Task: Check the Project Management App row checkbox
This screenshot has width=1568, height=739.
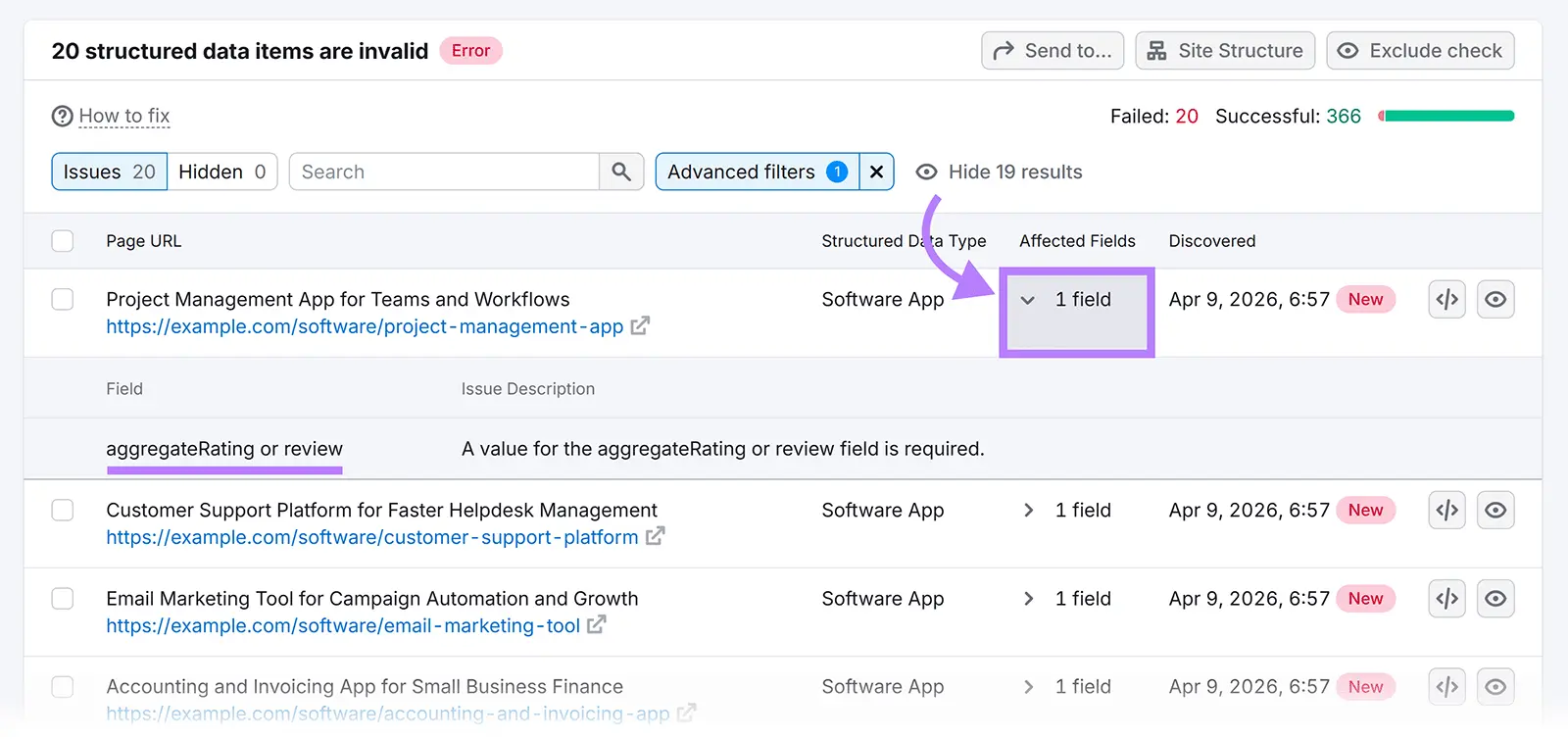Action: point(63,299)
